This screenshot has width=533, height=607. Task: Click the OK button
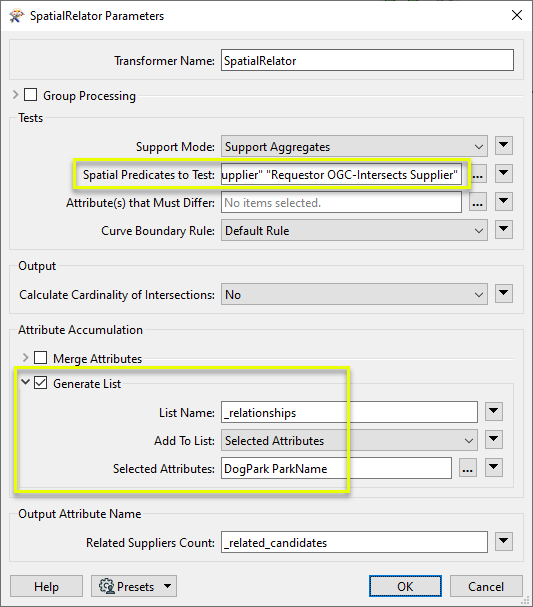[x=405, y=586]
